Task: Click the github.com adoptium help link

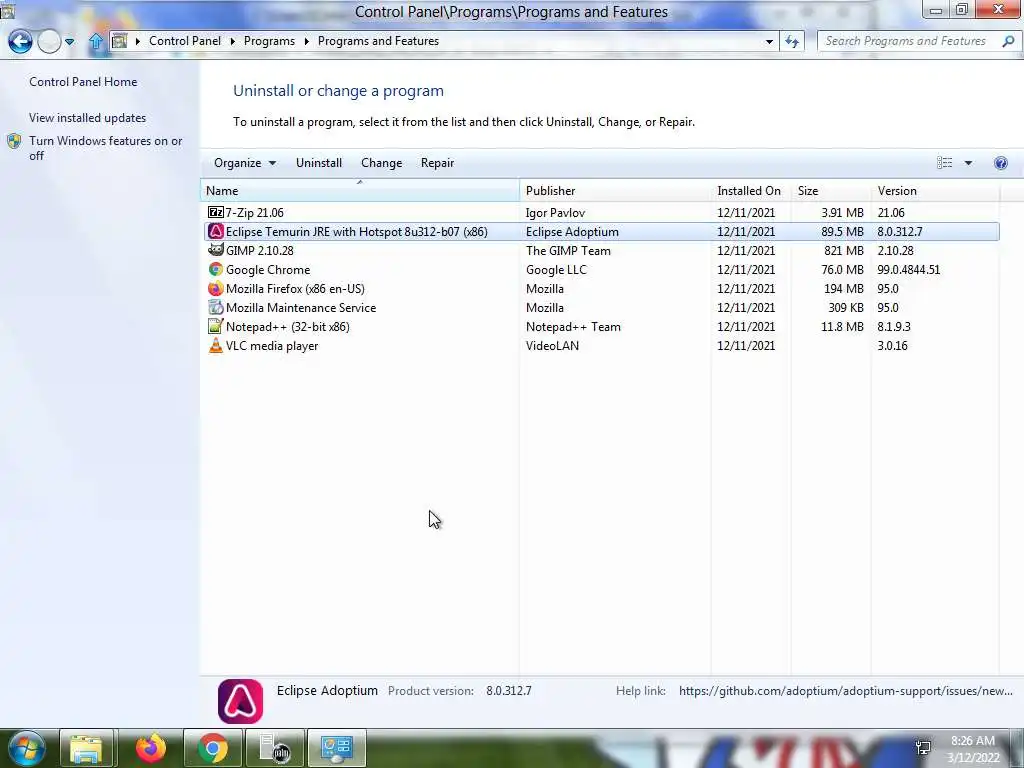Action: (846, 690)
